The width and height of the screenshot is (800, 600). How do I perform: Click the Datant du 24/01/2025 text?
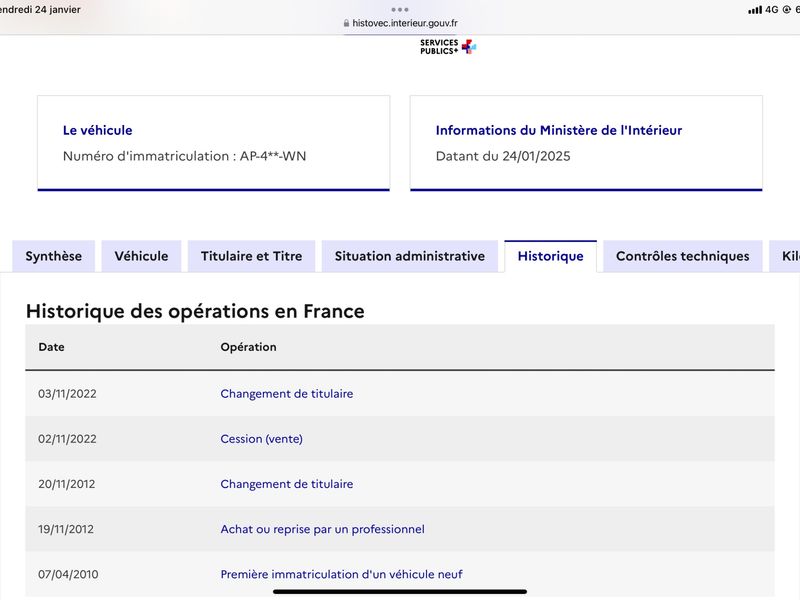[503, 156]
